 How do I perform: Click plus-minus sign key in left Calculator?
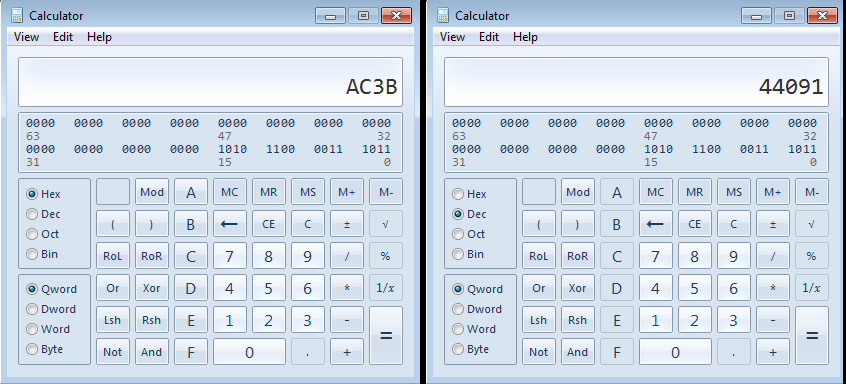coord(347,224)
